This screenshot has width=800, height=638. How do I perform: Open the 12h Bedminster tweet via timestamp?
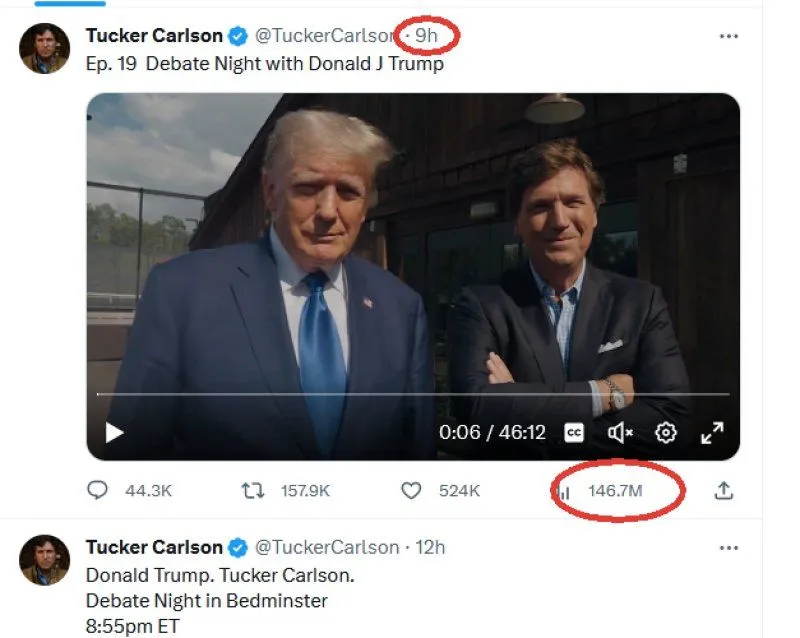[x=429, y=547]
